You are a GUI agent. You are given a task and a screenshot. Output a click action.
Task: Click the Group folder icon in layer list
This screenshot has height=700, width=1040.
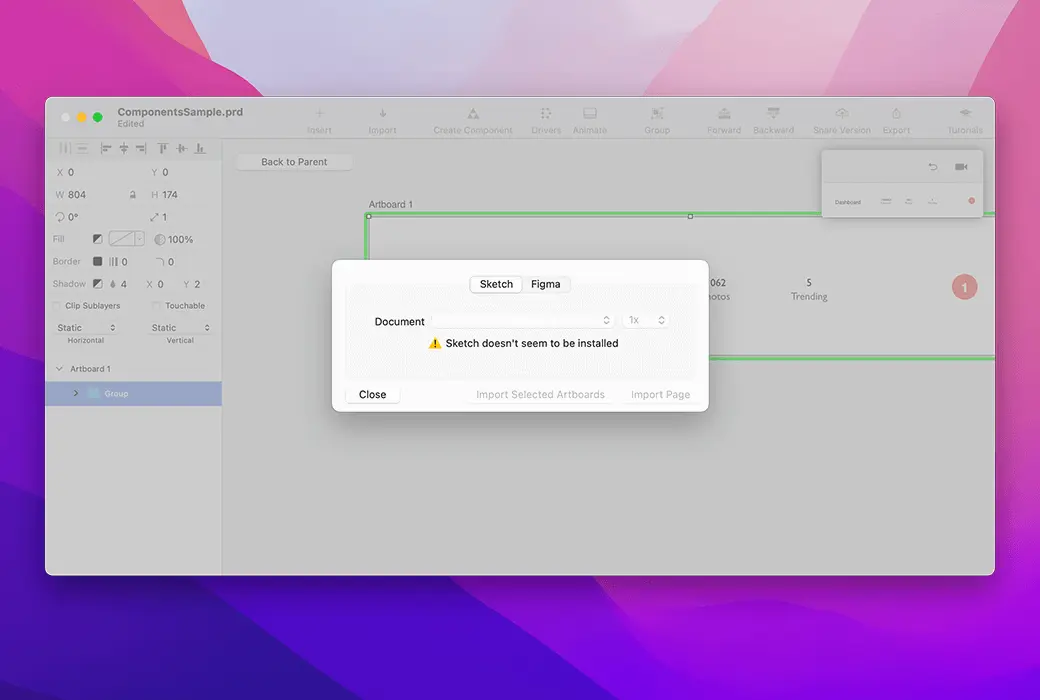[94, 393]
